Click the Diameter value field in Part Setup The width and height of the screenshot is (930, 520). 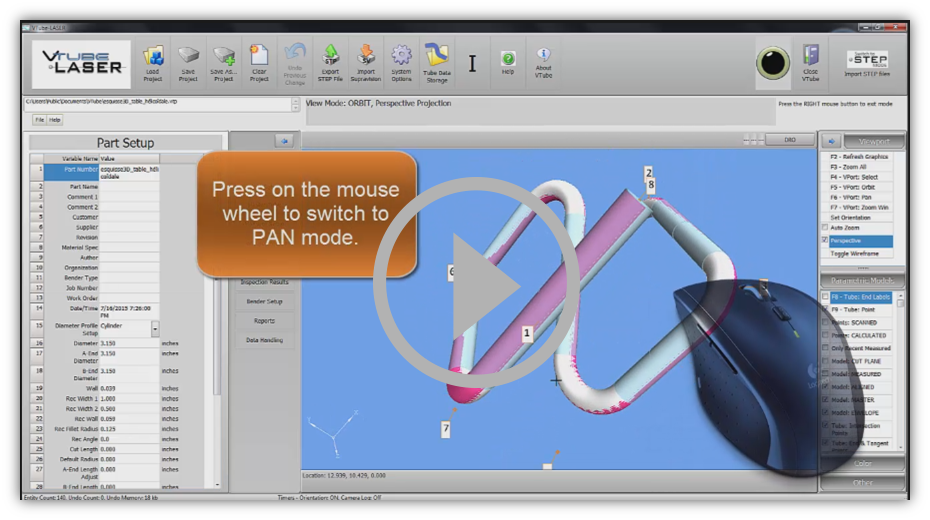[129, 343]
